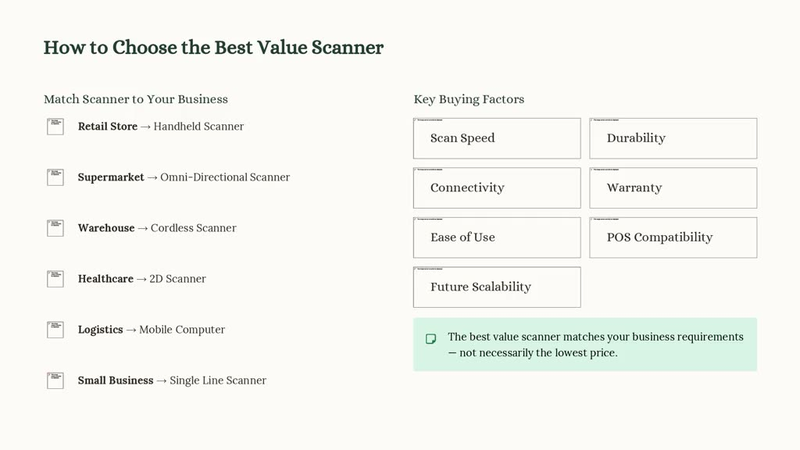Click the Omni-Directional Scanner text
This screenshot has height=450, width=800.
point(225,177)
